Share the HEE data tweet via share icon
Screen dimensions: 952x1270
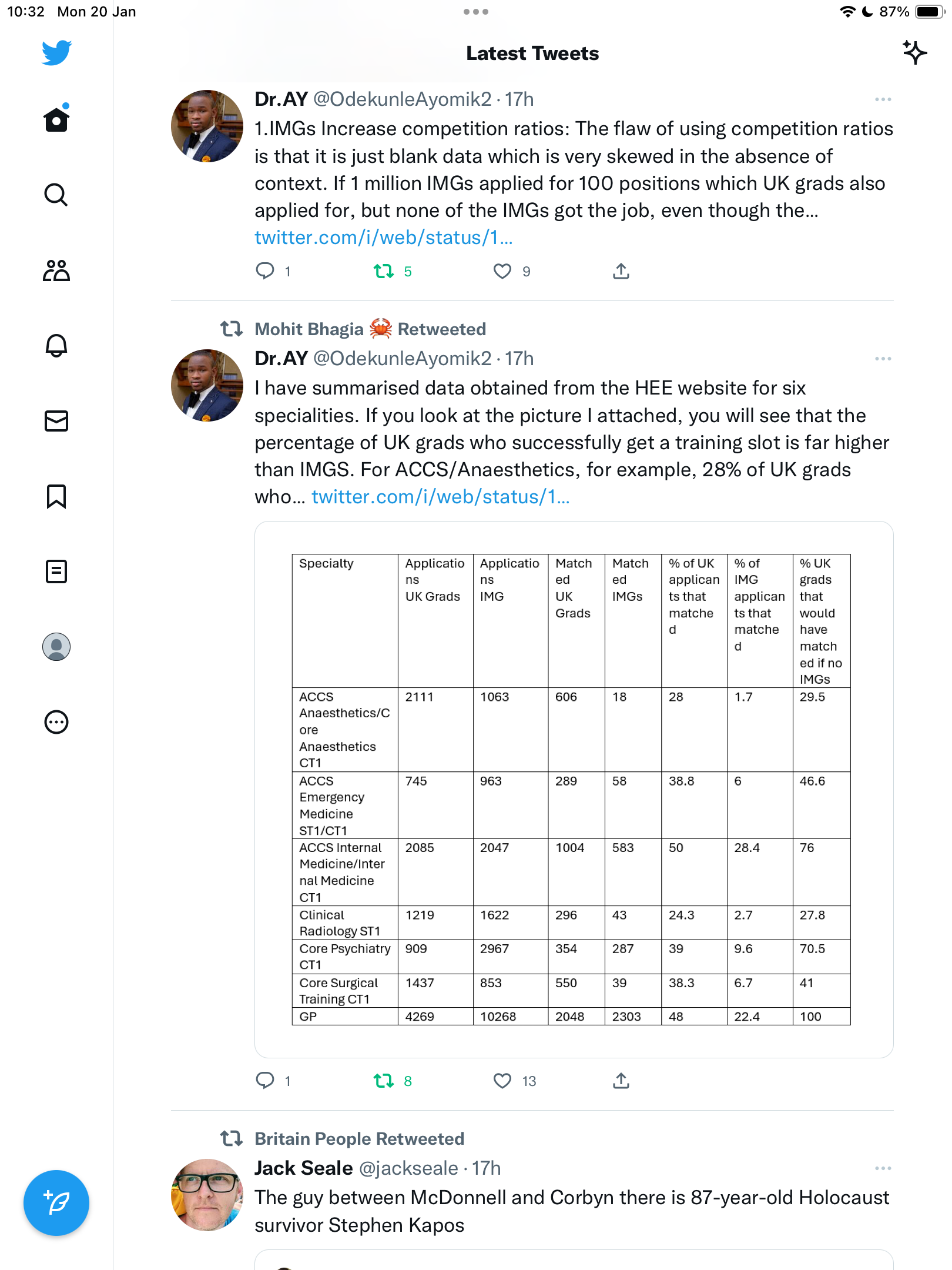pos(621,1081)
